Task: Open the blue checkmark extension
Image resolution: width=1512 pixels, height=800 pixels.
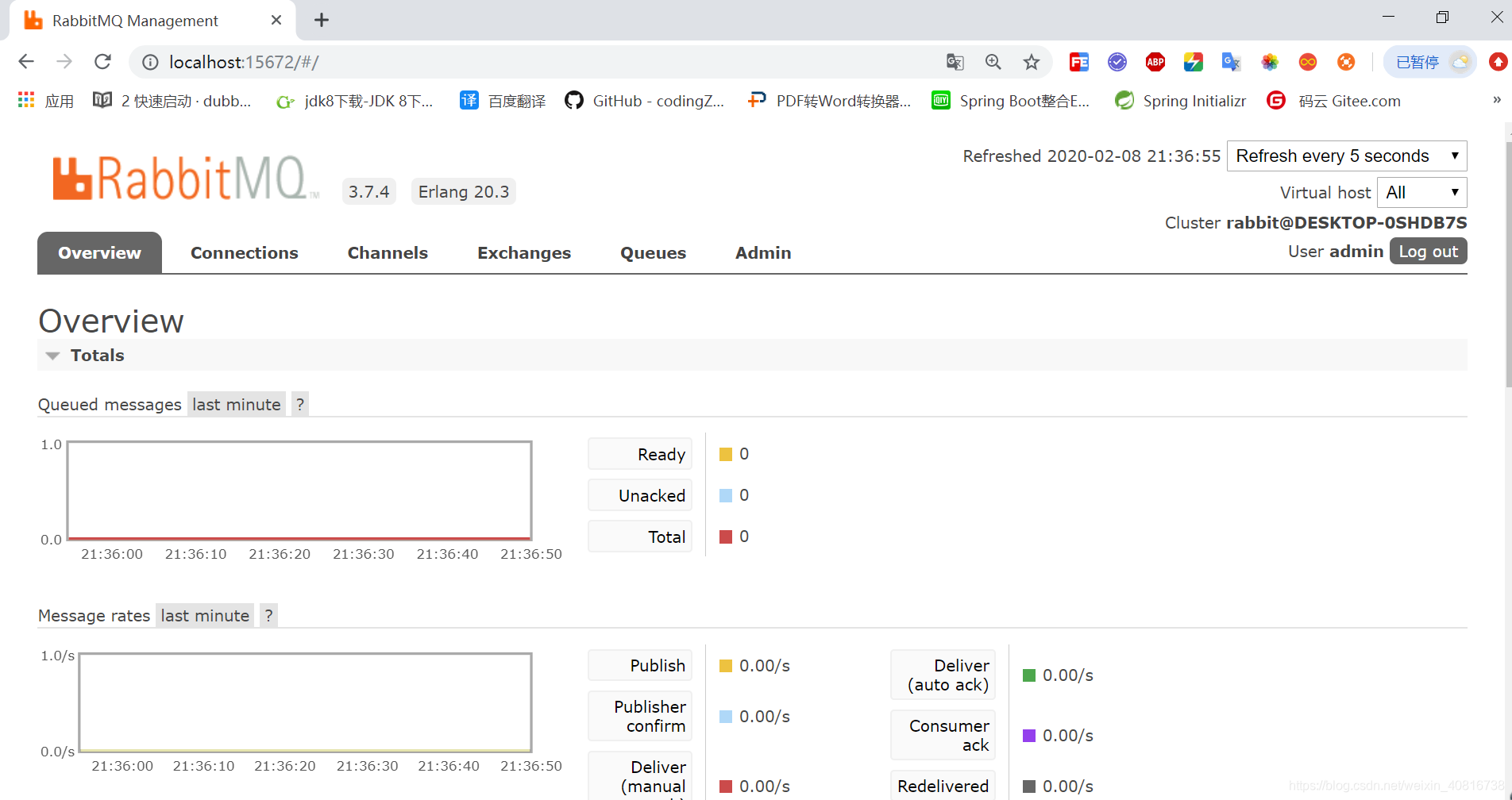Action: coord(1117,62)
